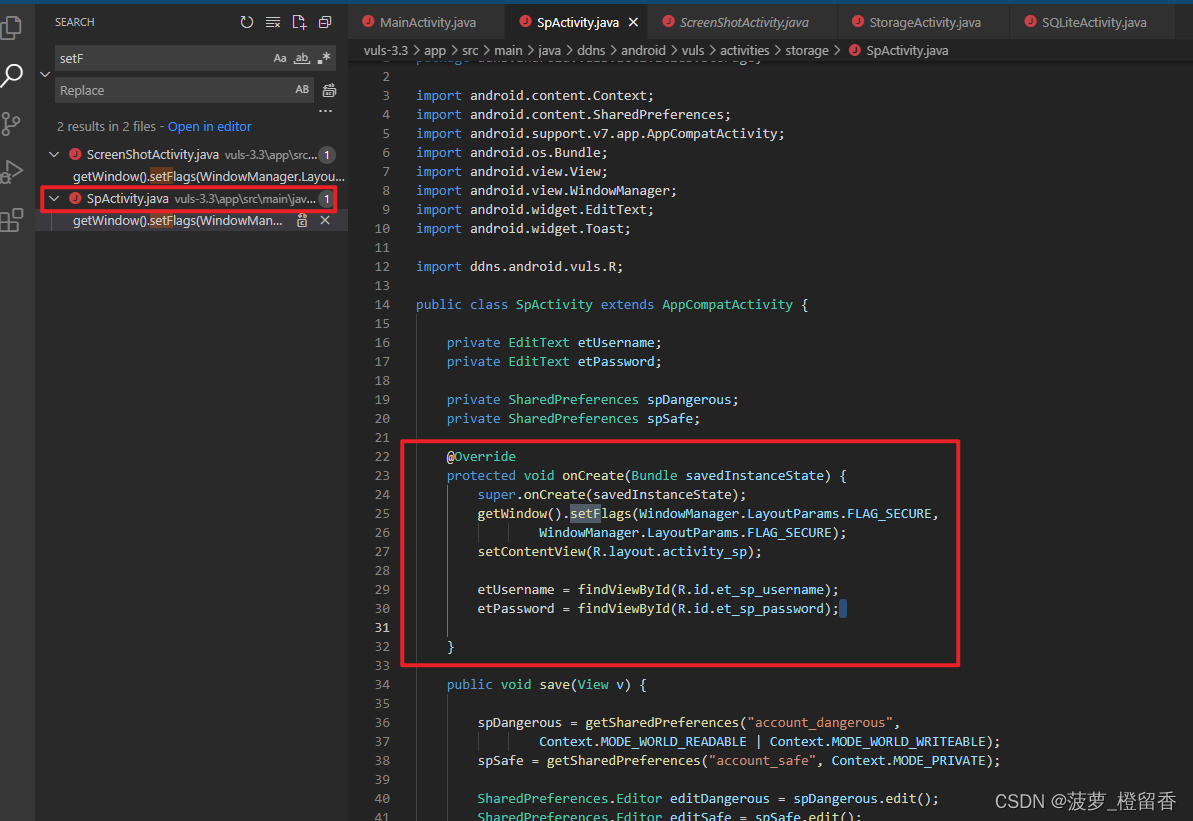
Task: Switch to the StorageActivity.java tab
Action: (x=924, y=23)
